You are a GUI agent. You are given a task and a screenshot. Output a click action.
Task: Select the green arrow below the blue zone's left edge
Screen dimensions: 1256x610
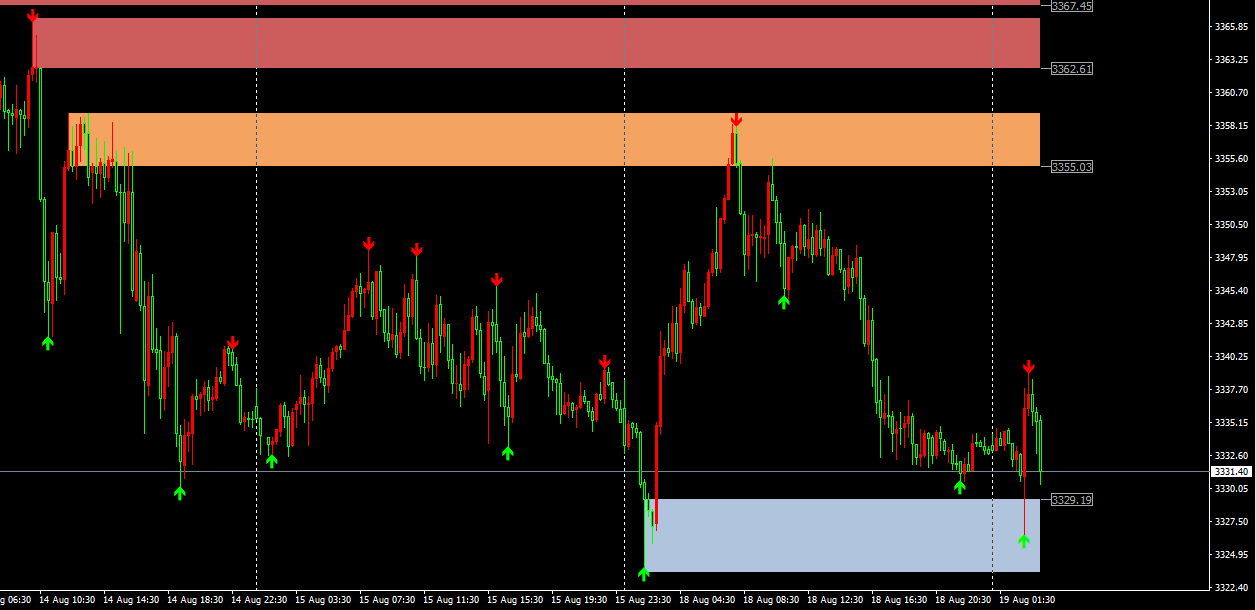(643, 574)
